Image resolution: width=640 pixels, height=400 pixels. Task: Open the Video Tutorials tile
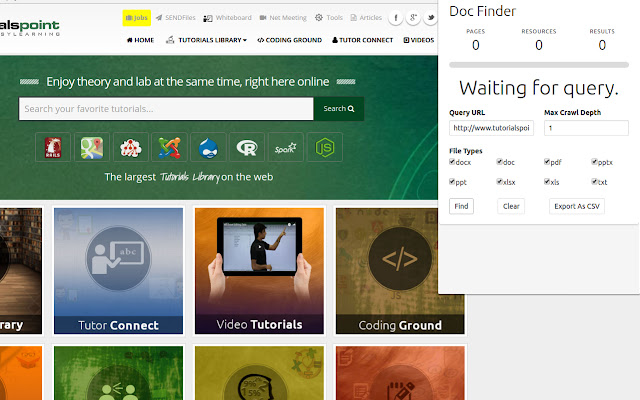point(259,271)
